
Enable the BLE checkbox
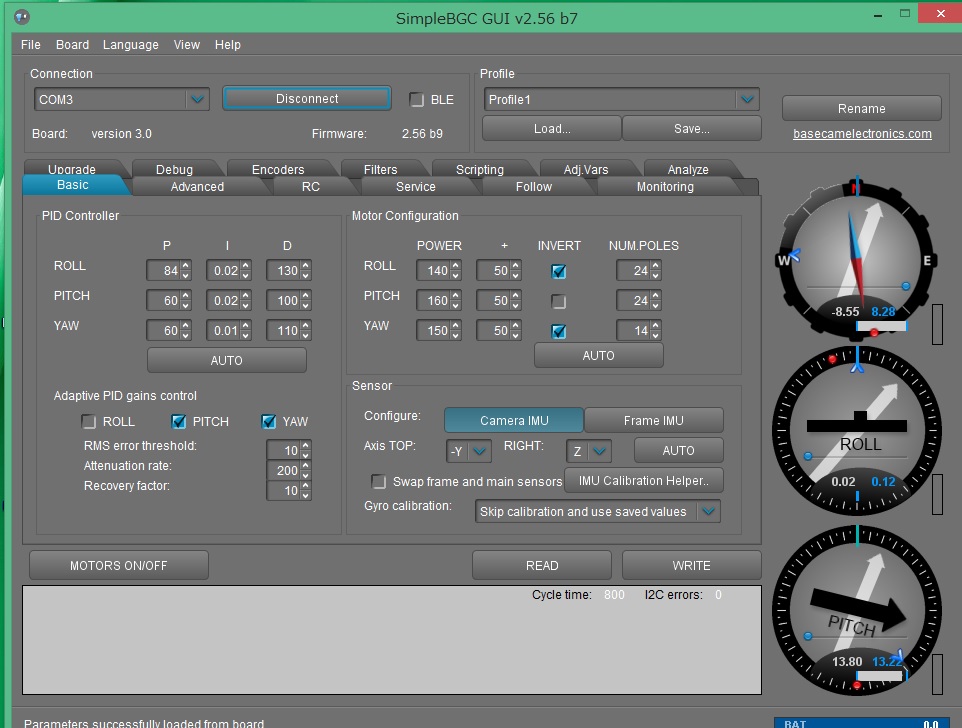[x=417, y=100]
